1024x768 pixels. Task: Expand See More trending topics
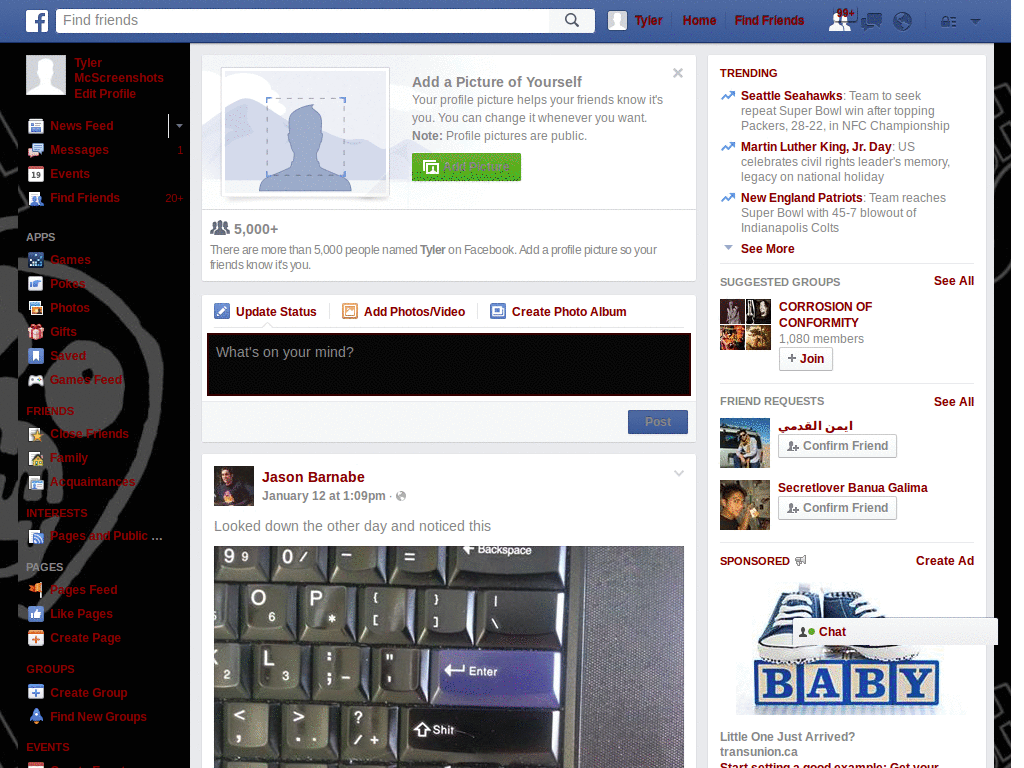(767, 249)
